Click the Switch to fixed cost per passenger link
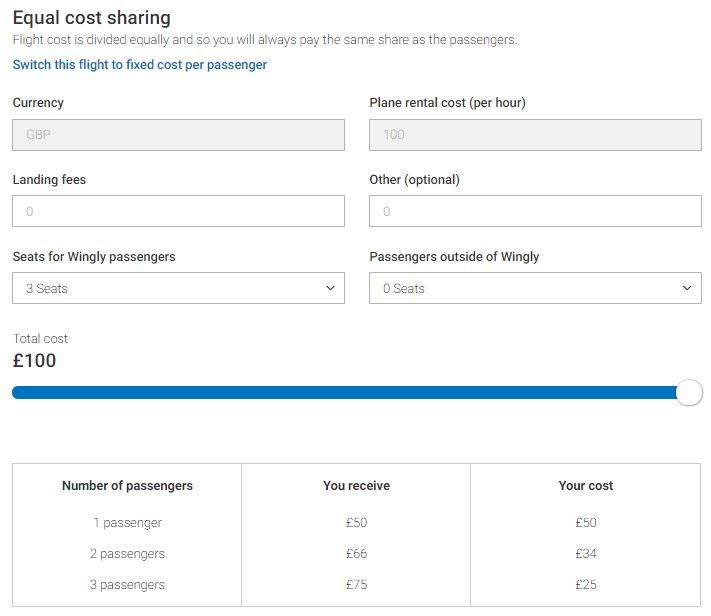711x616 pixels. 140,65
